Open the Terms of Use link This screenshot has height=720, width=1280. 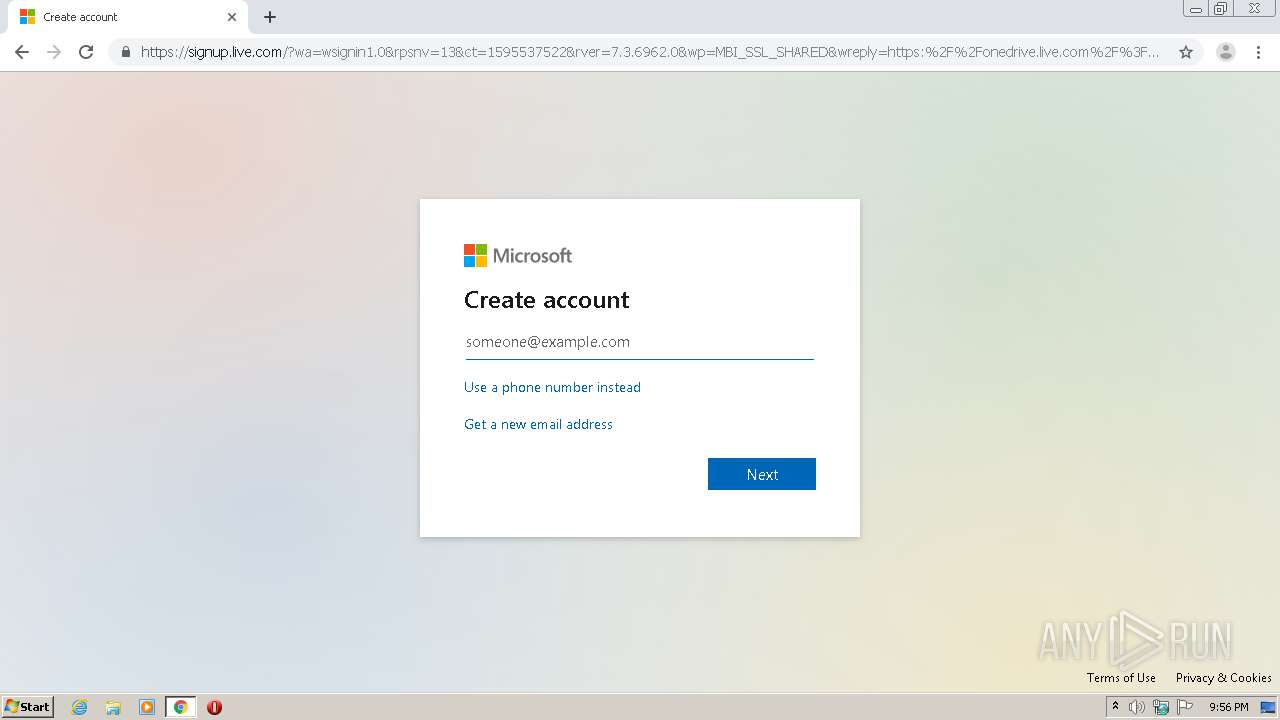tap(1121, 678)
